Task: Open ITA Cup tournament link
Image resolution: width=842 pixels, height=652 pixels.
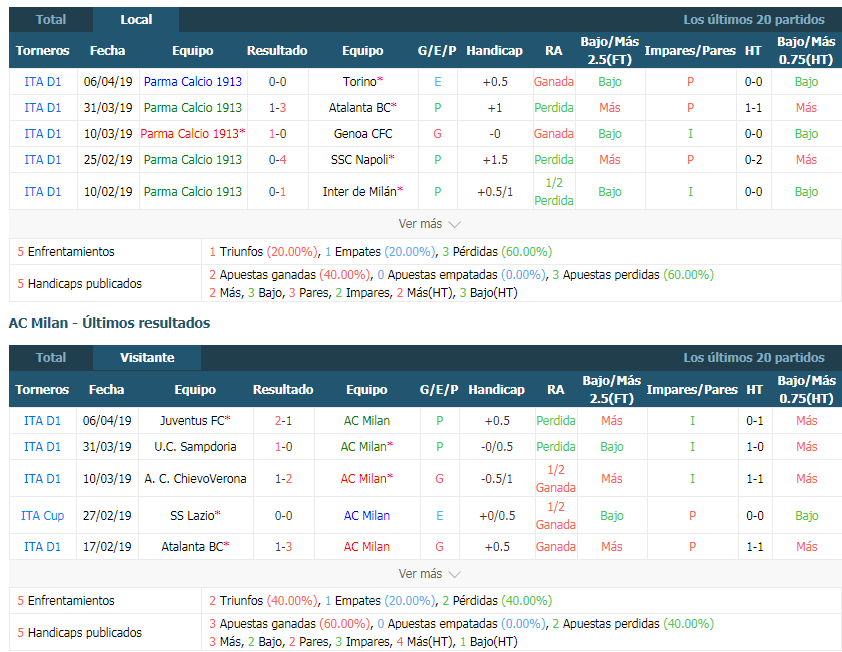Action: pyautogui.click(x=42, y=516)
